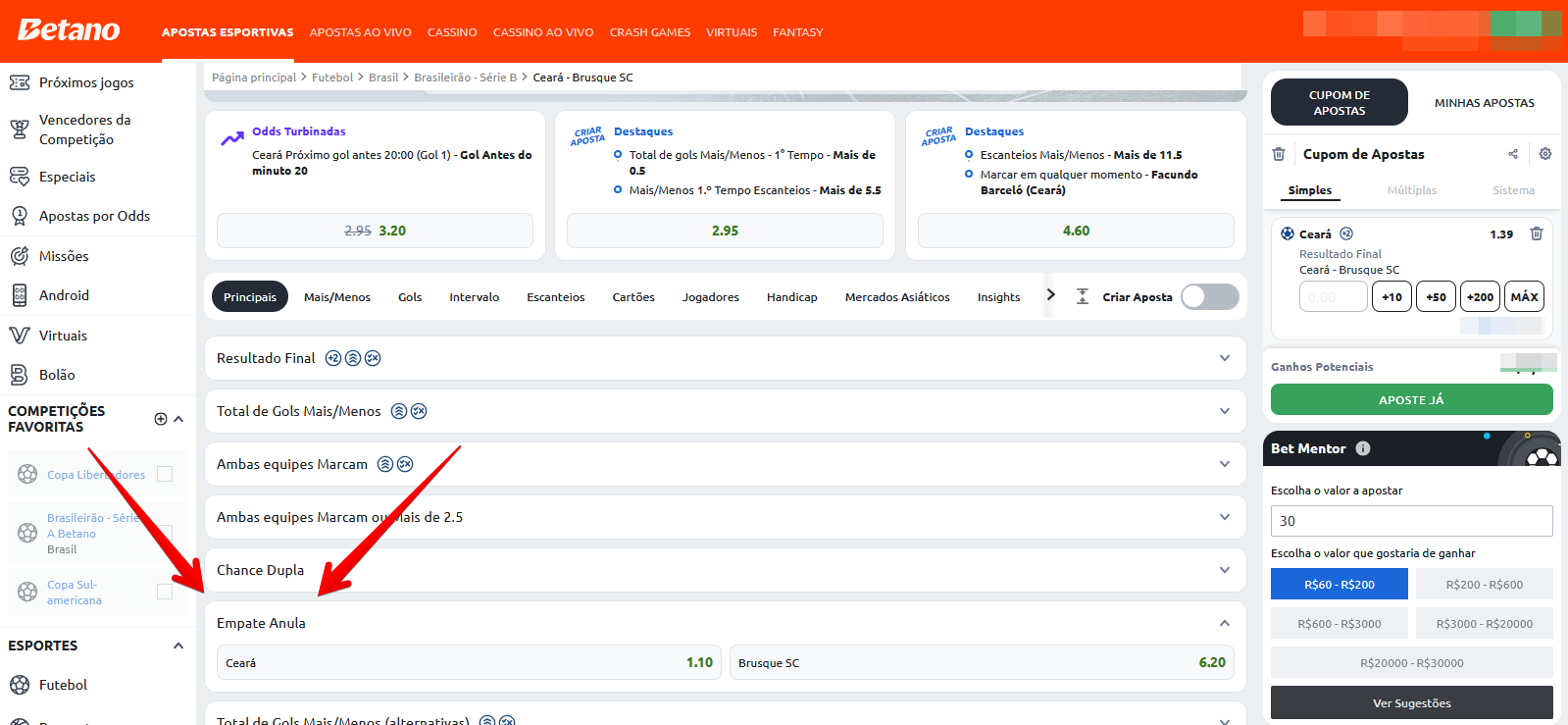
Task: Click Bet Mentor info icon
Action: pos(1363,448)
